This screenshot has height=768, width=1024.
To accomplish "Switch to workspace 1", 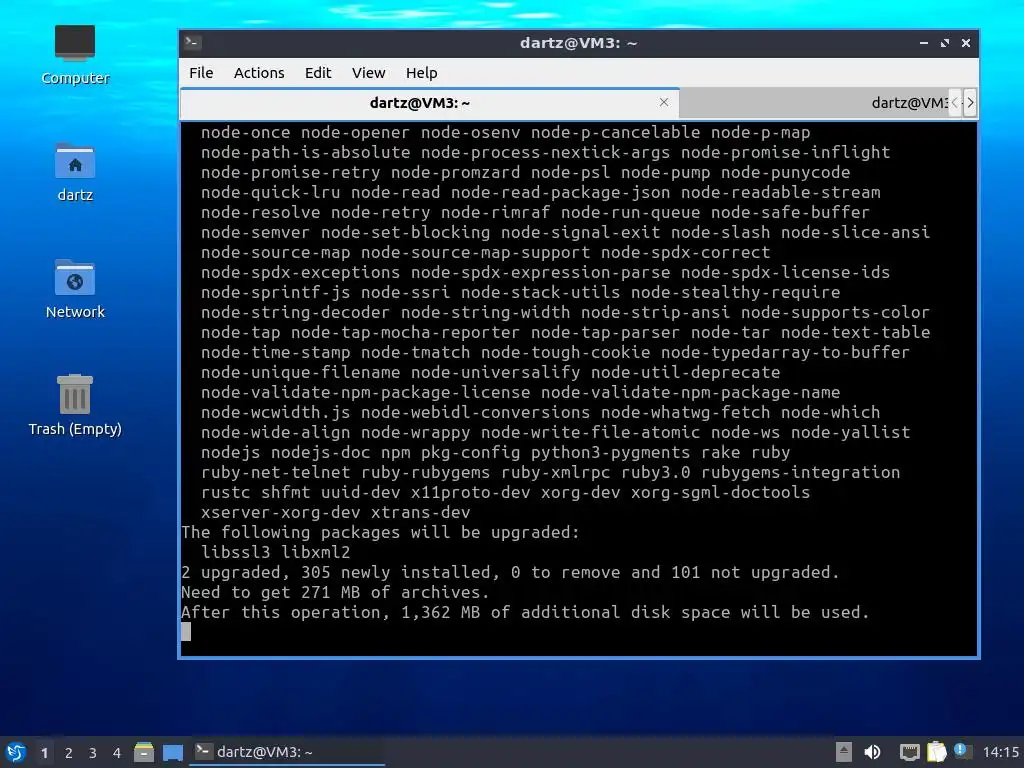I will (x=44, y=753).
